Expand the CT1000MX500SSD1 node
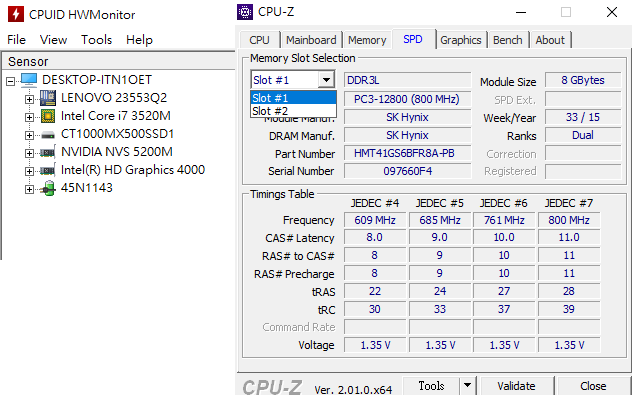Viewport: 632px width, 395px height. (29, 135)
